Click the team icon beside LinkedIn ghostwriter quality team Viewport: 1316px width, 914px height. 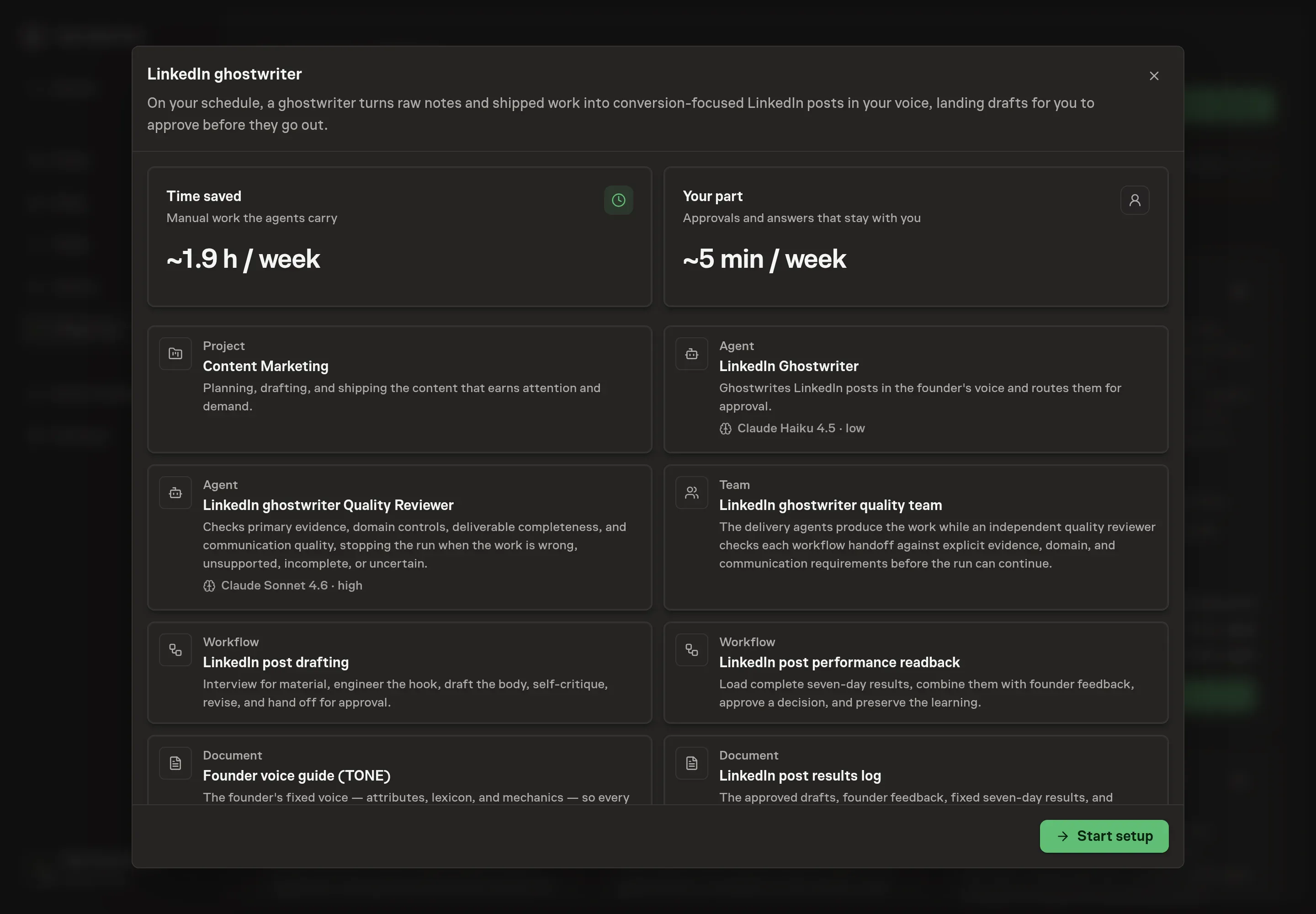pos(692,493)
